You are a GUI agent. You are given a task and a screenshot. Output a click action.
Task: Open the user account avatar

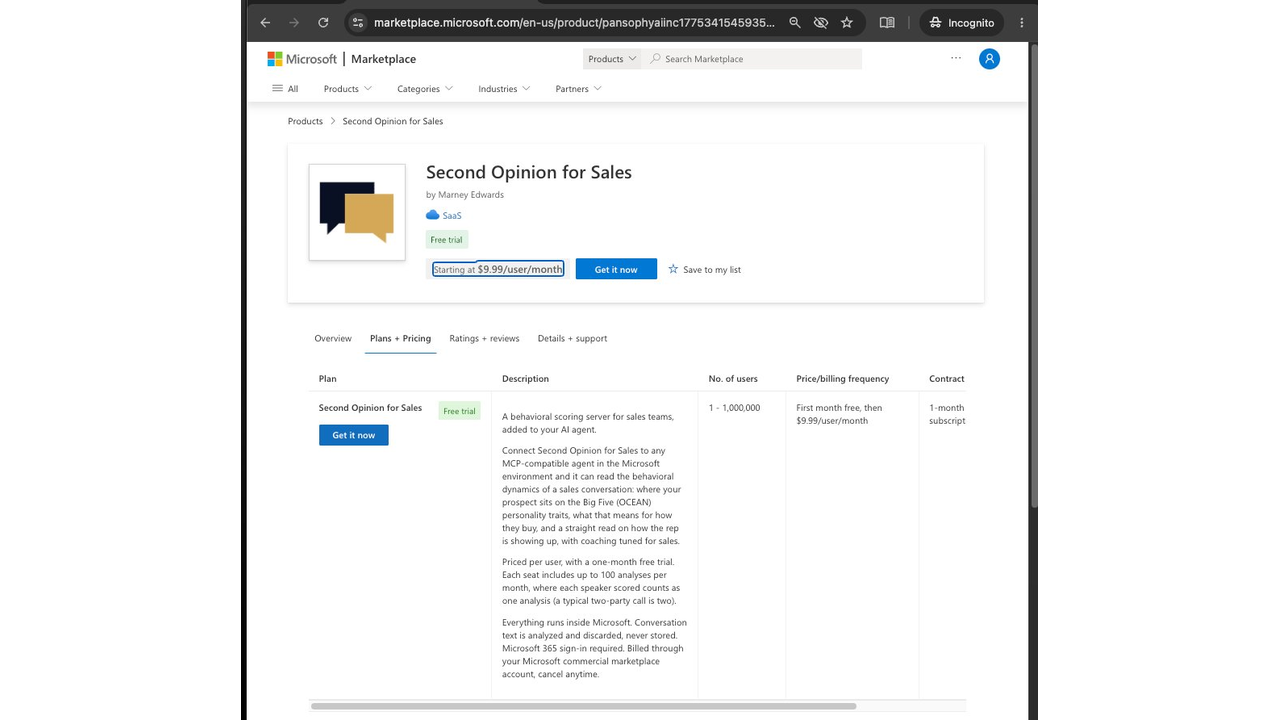[989, 59]
